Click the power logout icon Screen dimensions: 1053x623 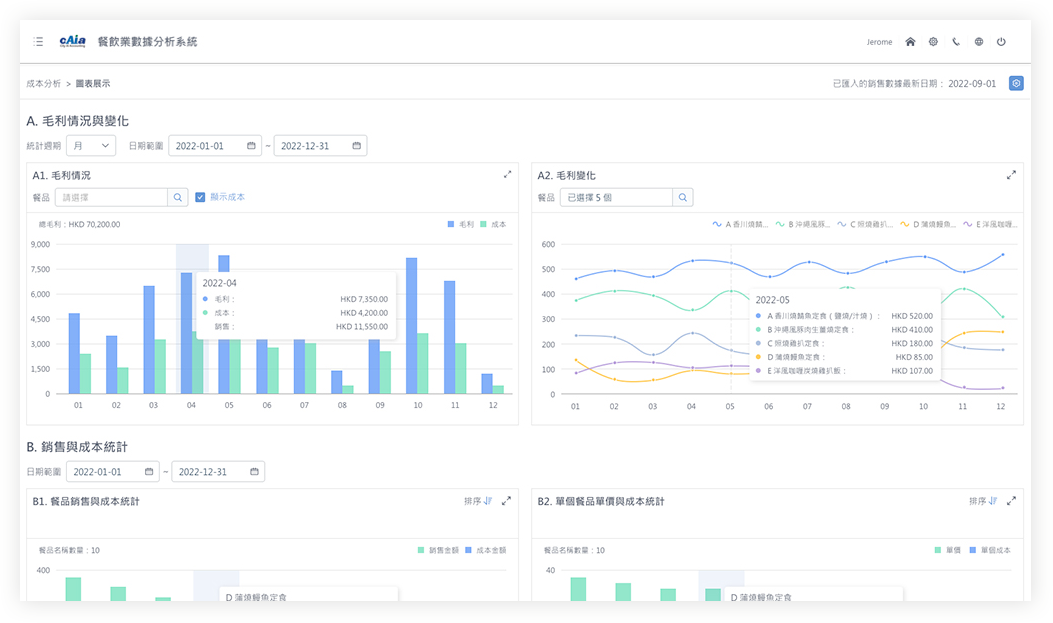coord(1001,42)
